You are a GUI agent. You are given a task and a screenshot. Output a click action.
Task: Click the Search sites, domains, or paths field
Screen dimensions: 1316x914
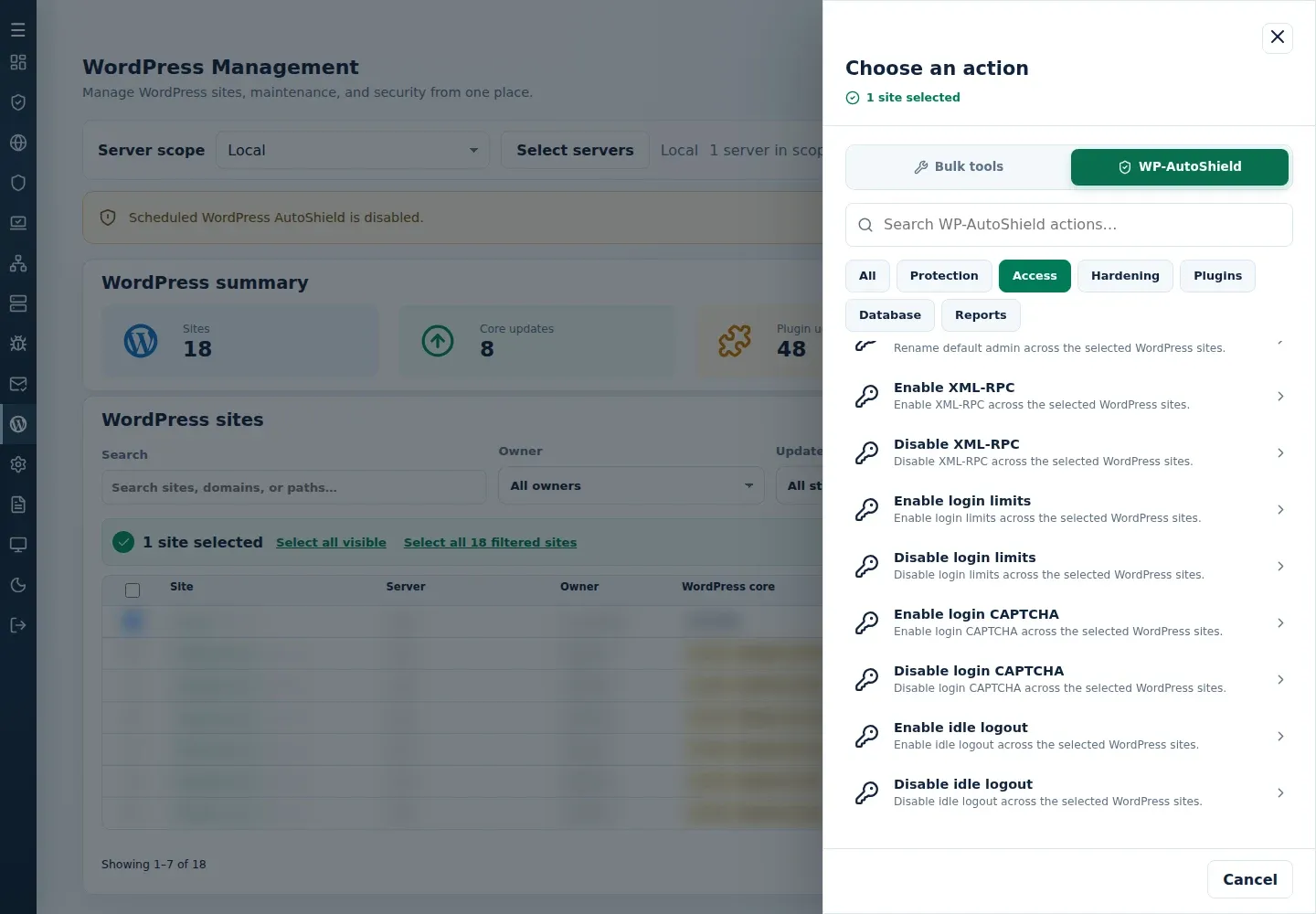point(293,487)
